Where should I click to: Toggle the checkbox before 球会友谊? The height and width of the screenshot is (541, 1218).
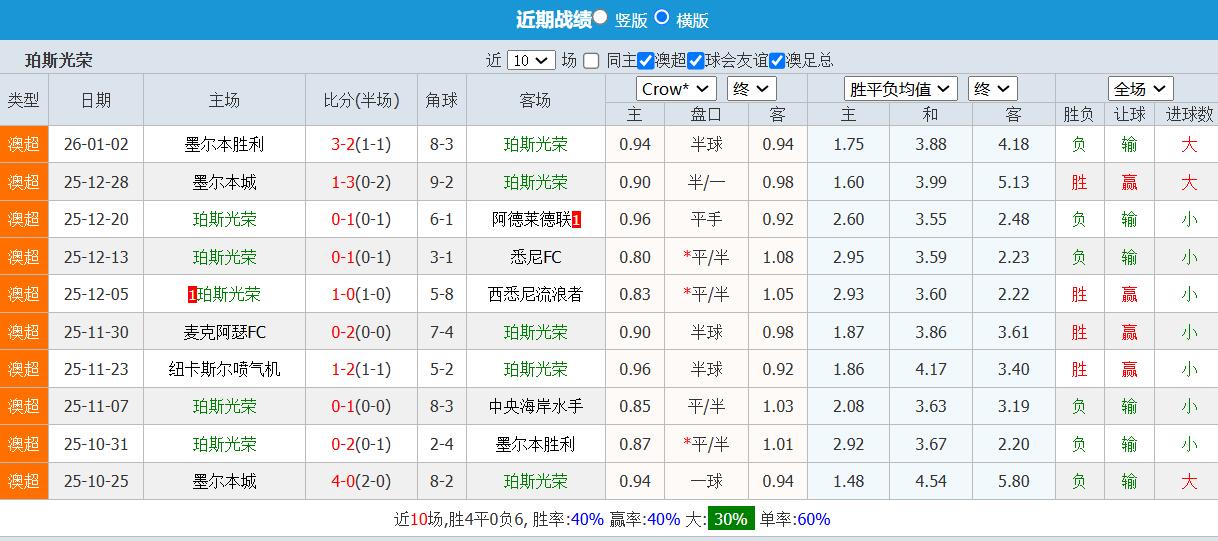pos(697,60)
